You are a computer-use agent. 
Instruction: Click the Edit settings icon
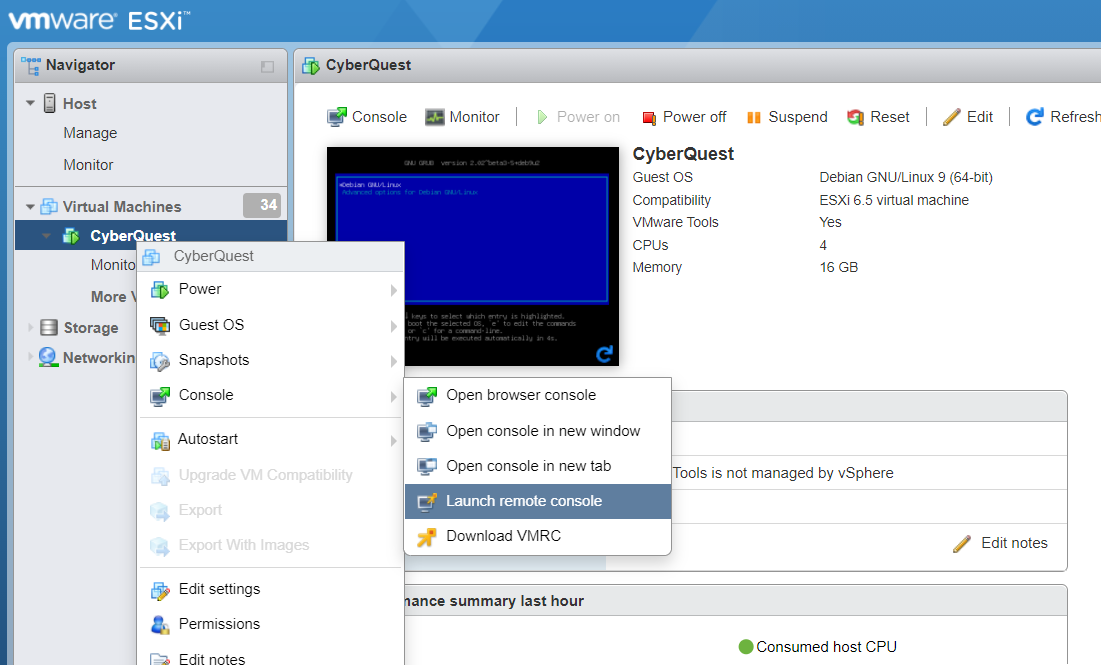[160, 591]
